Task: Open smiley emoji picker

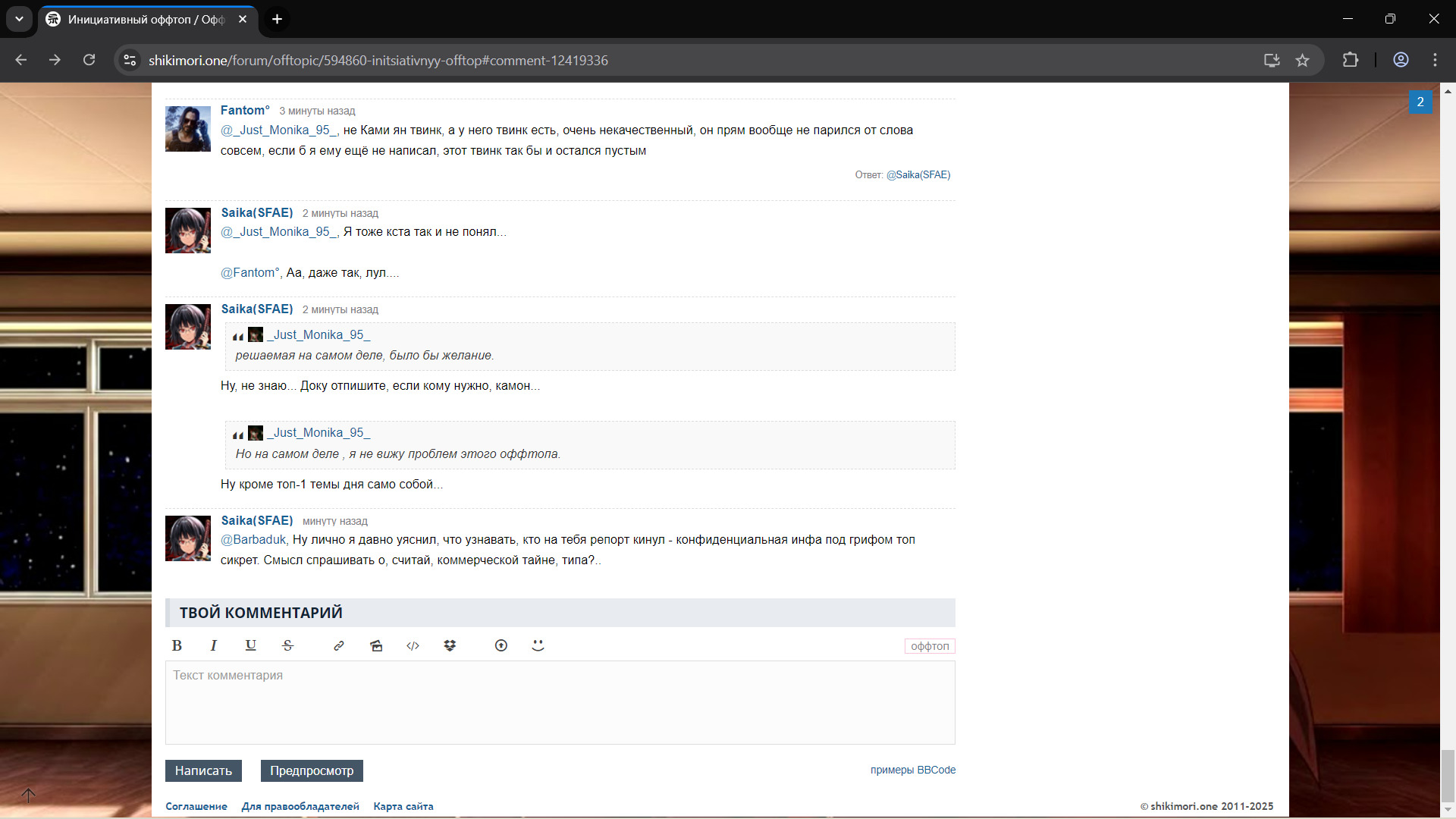Action: pos(538,645)
